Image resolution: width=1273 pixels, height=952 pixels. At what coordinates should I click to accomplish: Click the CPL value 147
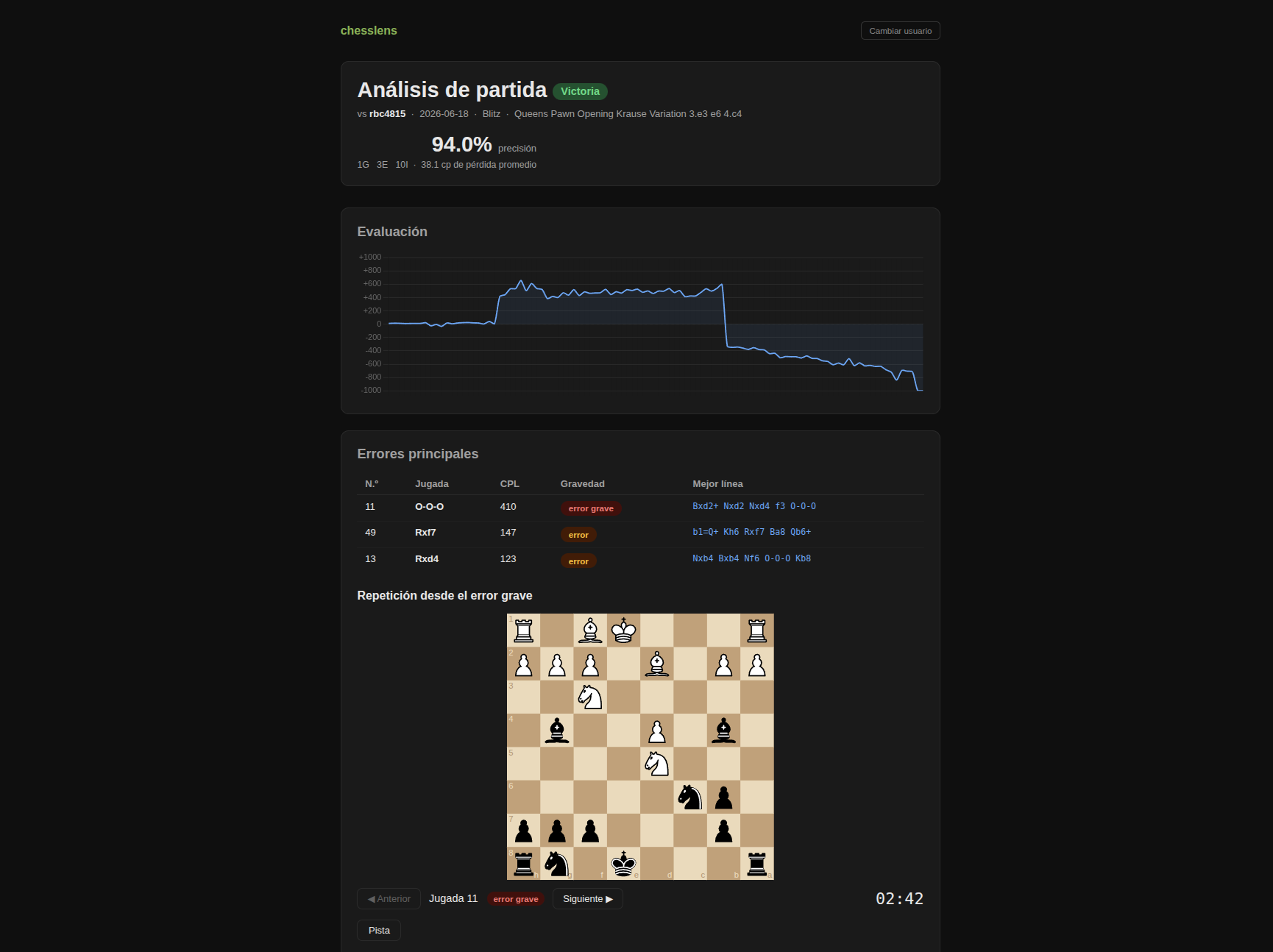(x=508, y=533)
